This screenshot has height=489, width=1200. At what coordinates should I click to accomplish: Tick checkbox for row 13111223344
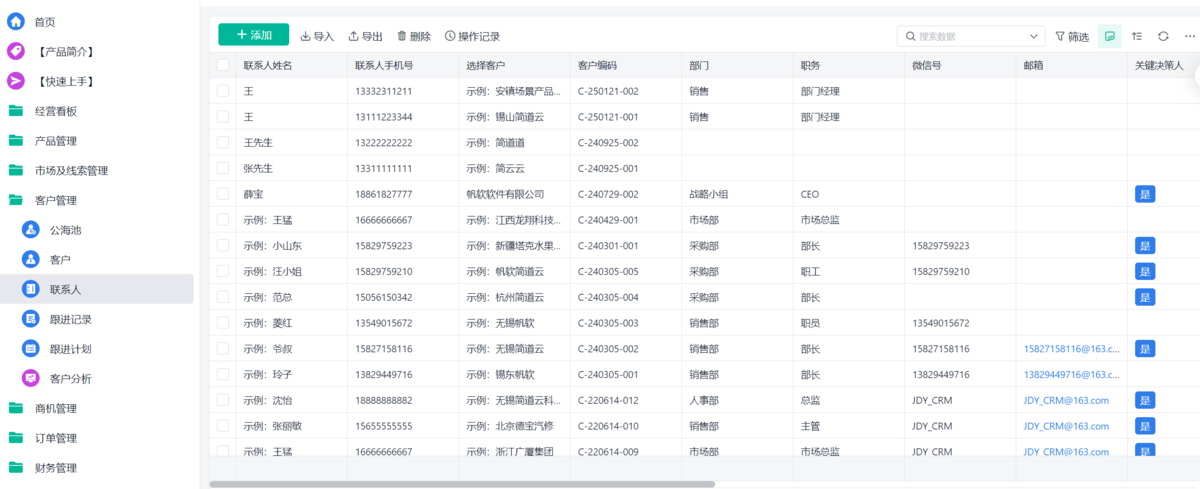(x=222, y=117)
